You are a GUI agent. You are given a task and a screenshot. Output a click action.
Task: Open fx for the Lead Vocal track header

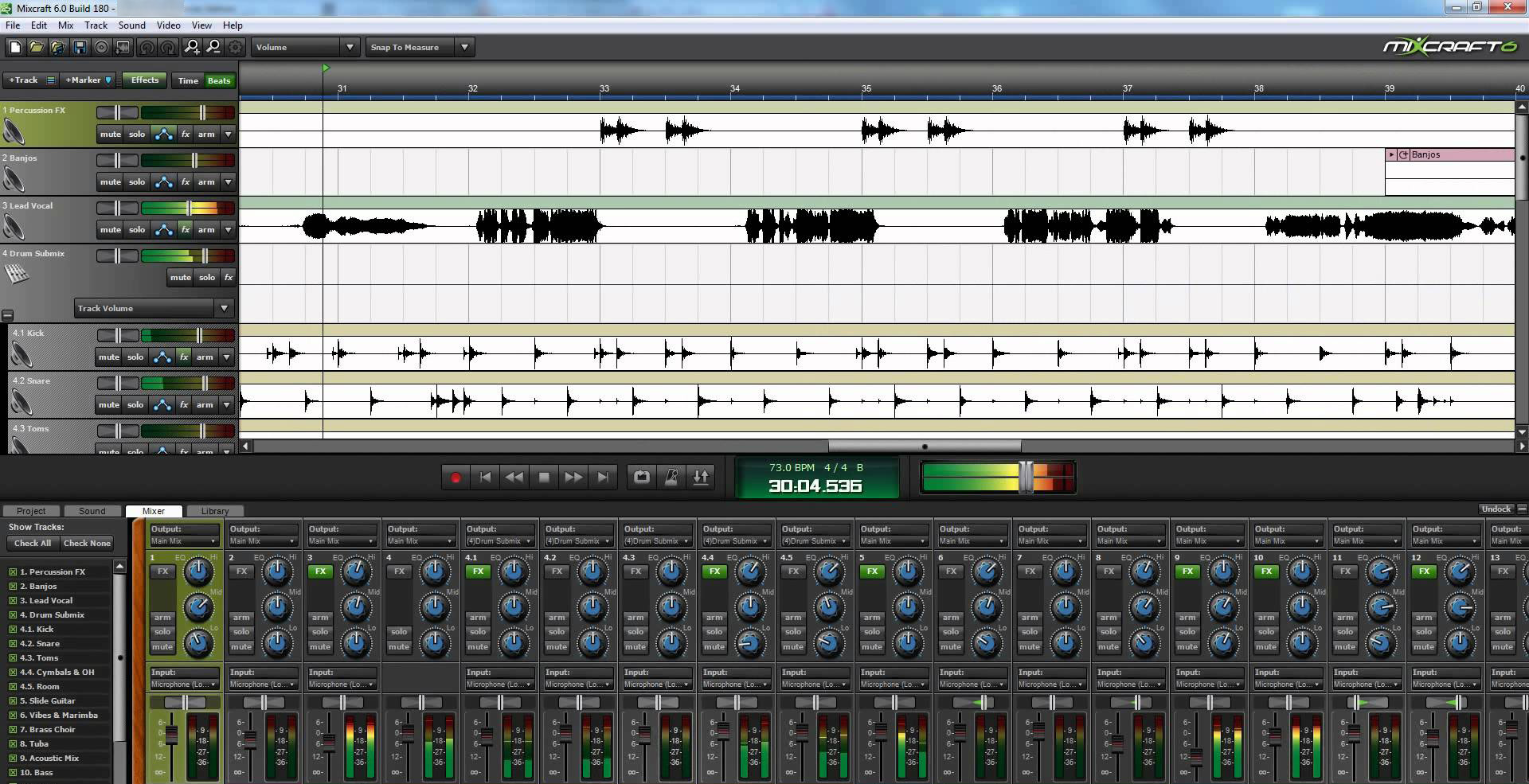pyautogui.click(x=186, y=230)
